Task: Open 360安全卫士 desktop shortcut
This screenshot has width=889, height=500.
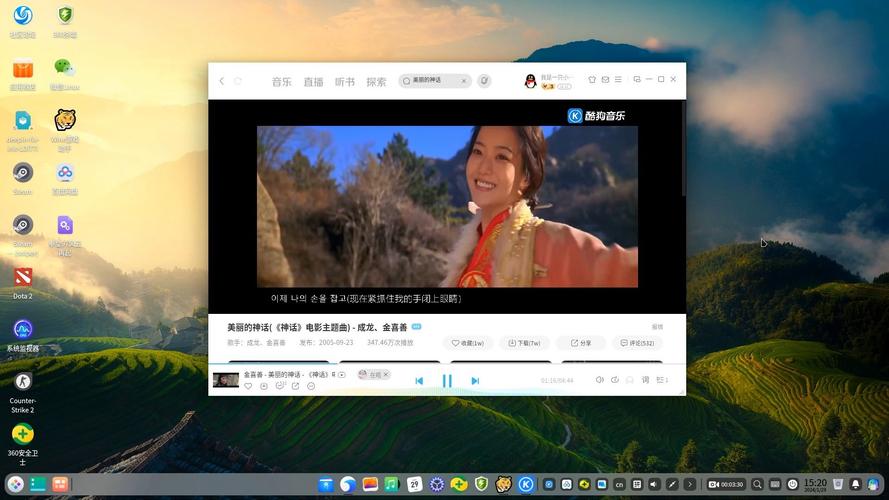Action: pos(23,444)
